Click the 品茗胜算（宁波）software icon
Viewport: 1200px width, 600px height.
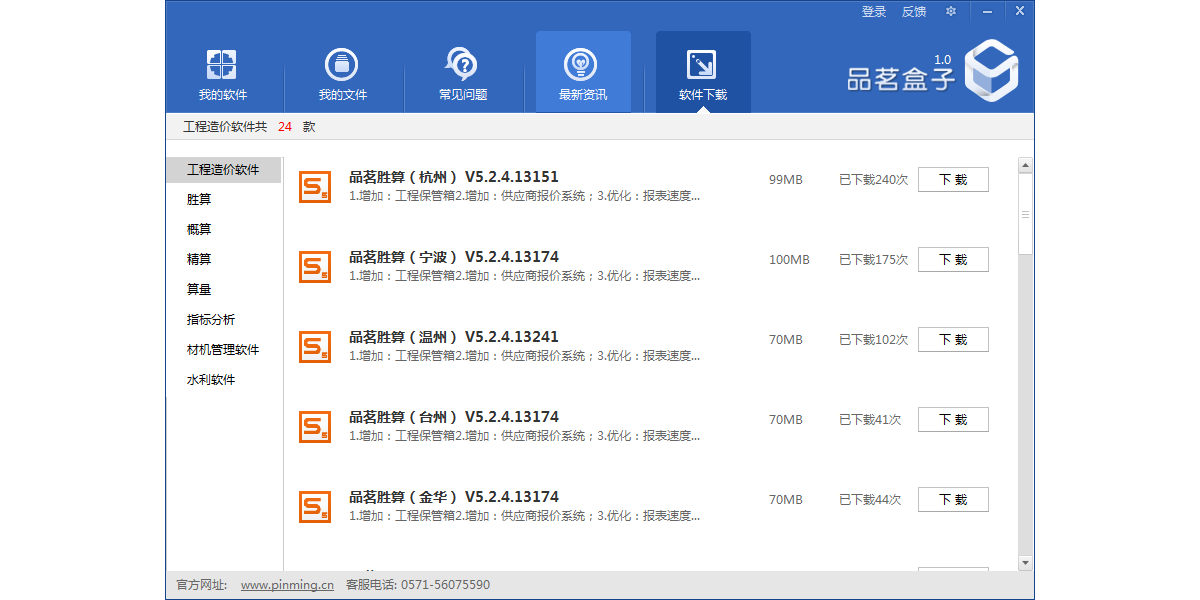pyautogui.click(x=315, y=267)
